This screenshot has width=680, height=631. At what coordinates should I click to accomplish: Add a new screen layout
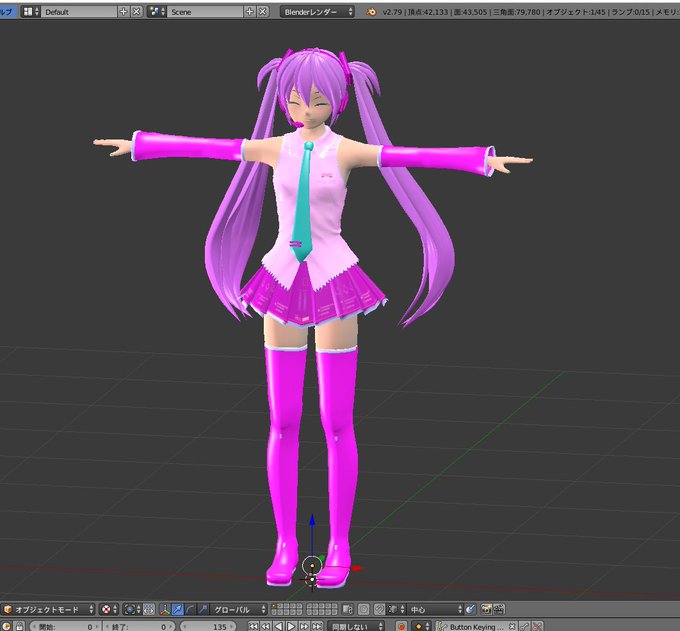coord(124,12)
